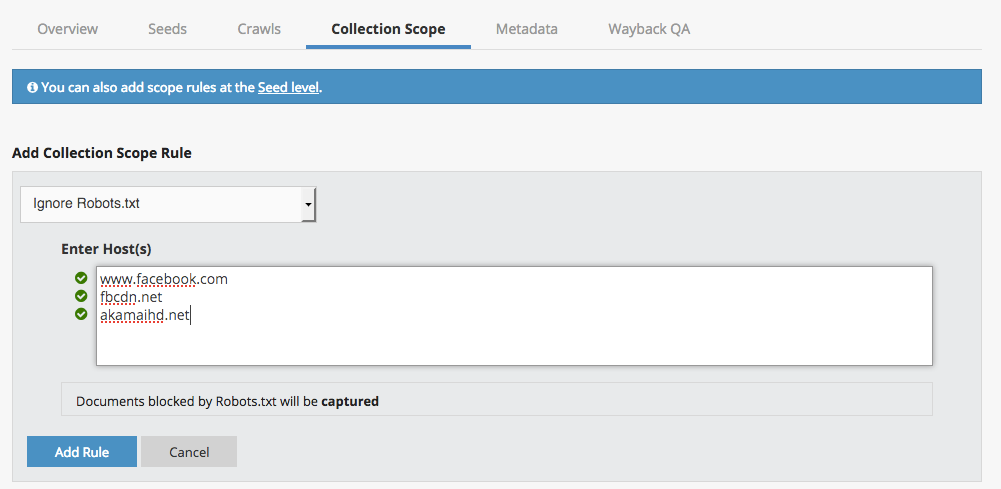Place cursor at end of akamaihd.net line

click(x=190, y=316)
